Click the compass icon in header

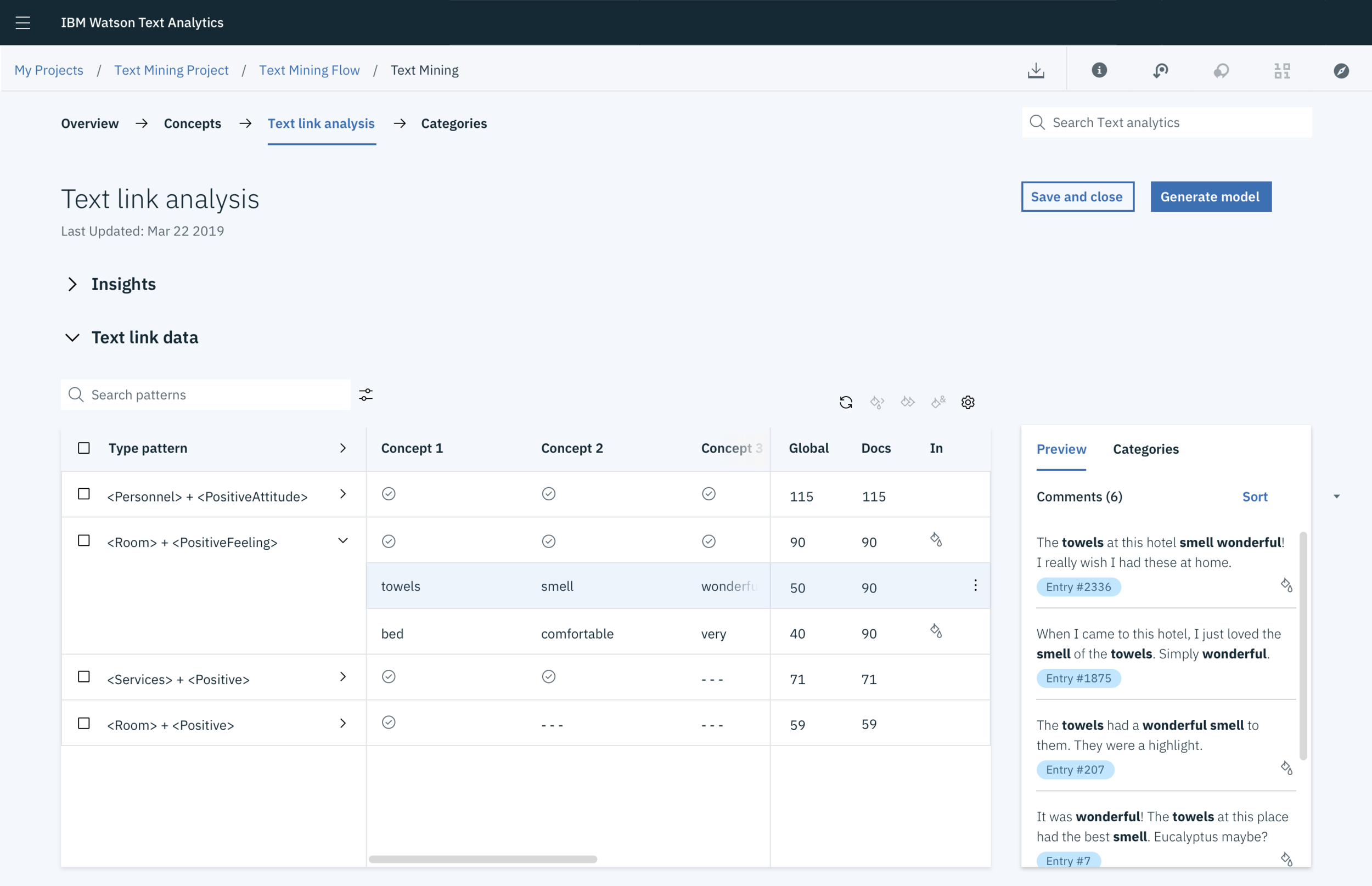[1340, 70]
